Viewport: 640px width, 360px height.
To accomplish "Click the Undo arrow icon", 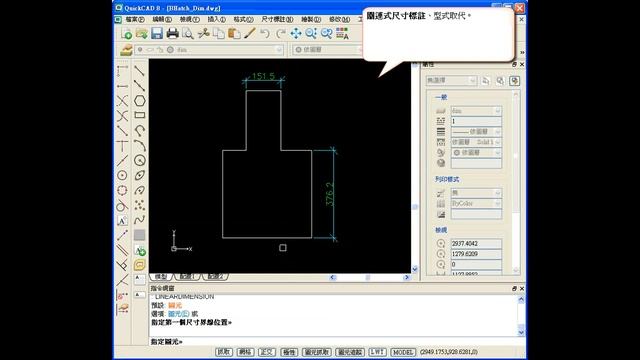I will [265, 33].
